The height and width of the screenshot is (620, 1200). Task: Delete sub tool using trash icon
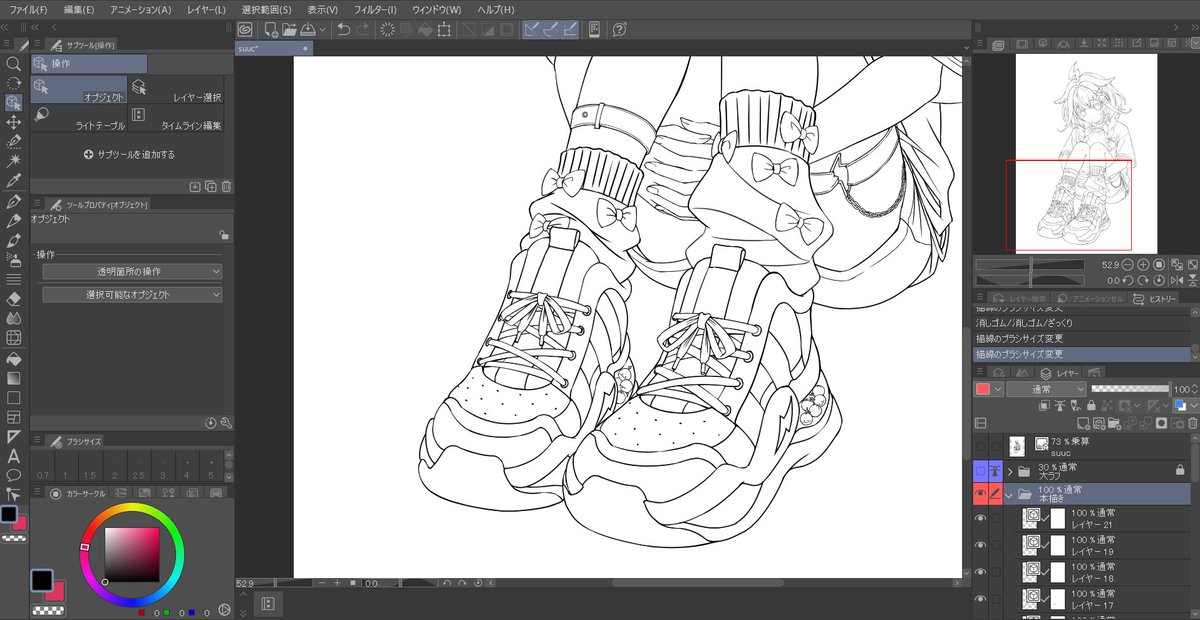coord(226,186)
